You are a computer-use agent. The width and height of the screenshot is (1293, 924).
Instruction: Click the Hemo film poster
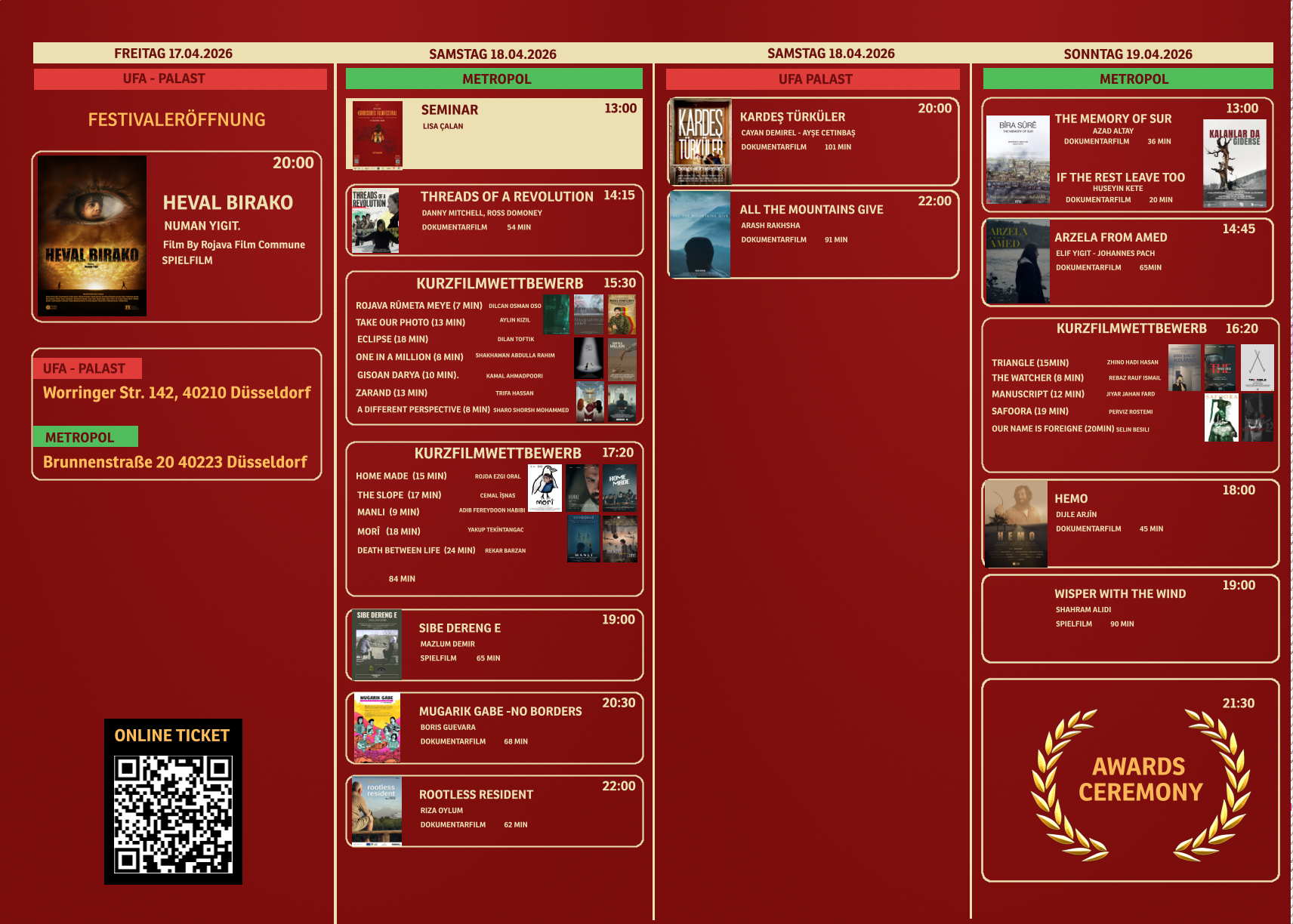[1017, 524]
